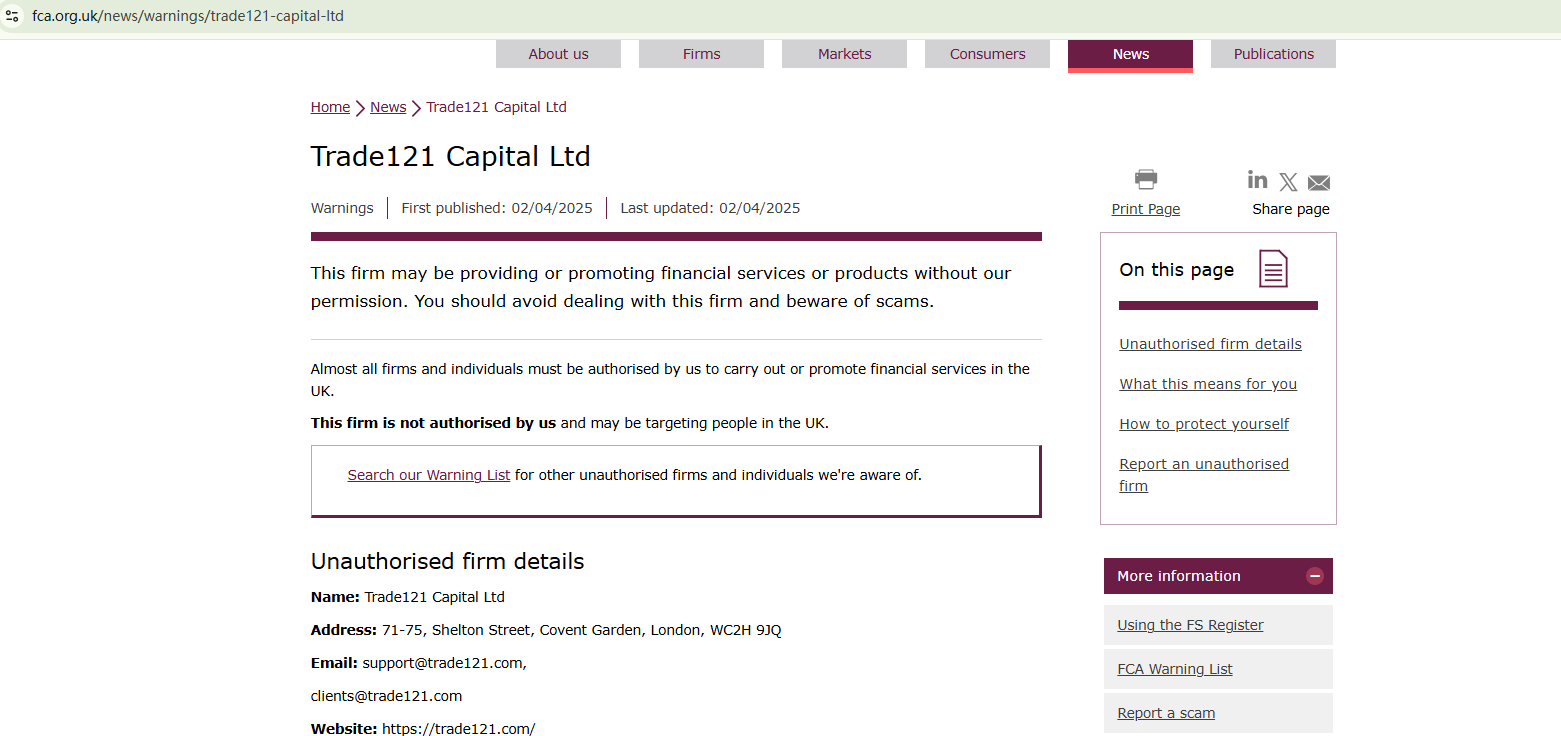The image size is (1561, 736).
Task: Share page via email envelope icon
Action: (x=1319, y=183)
